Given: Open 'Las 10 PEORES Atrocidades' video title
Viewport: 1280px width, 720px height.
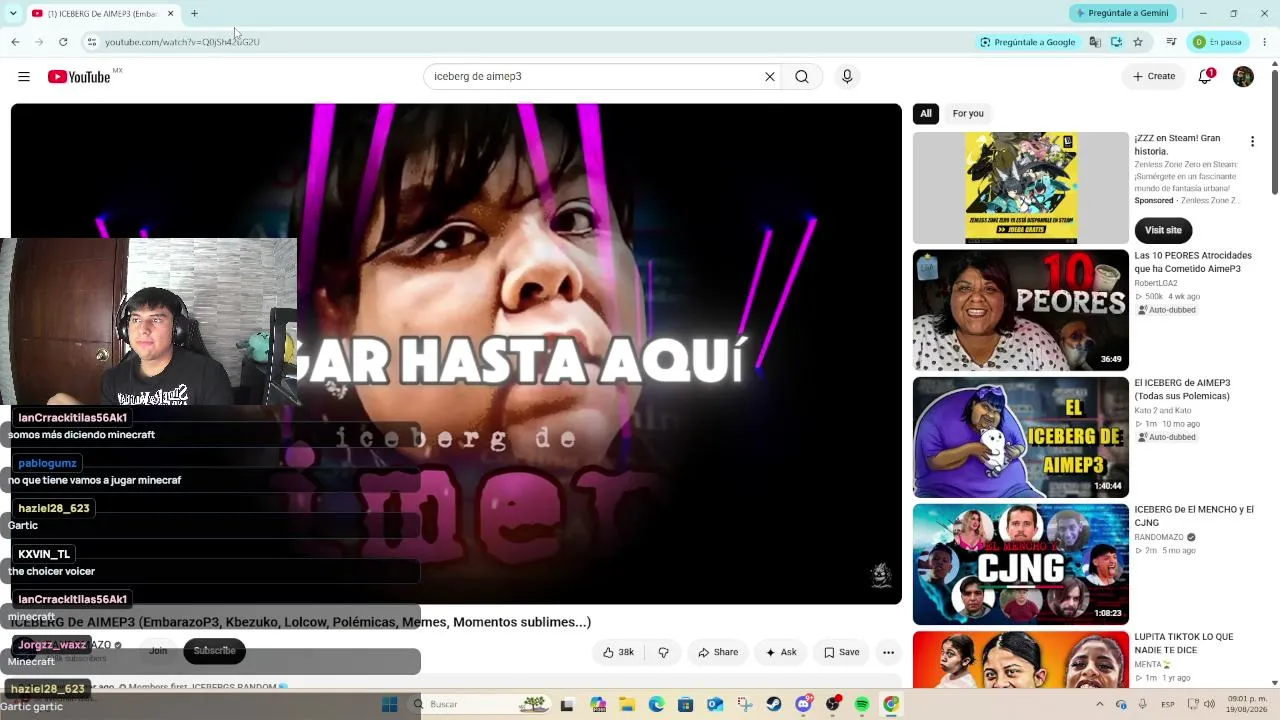Looking at the screenshot, I should [x=1193, y=262].
